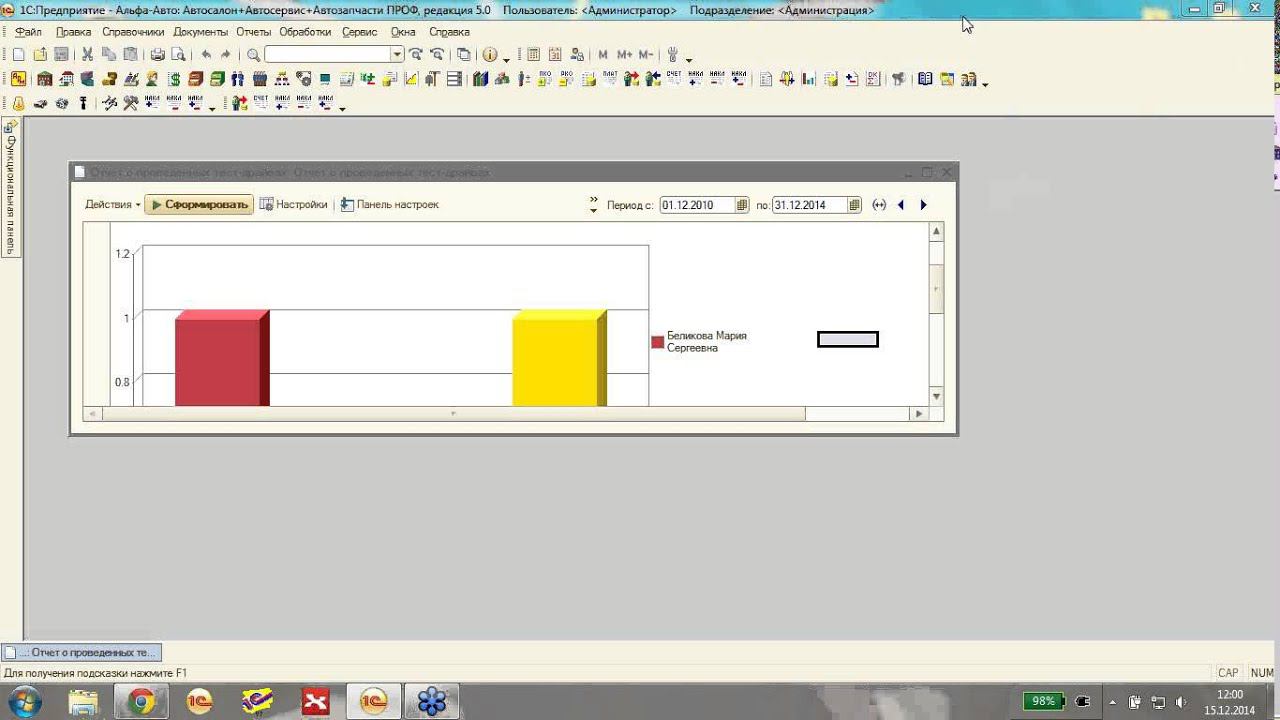Go to next period with right arrow
Image resolution: width=1280 pixels, height=720 pixels.
[x=923, y=205]
